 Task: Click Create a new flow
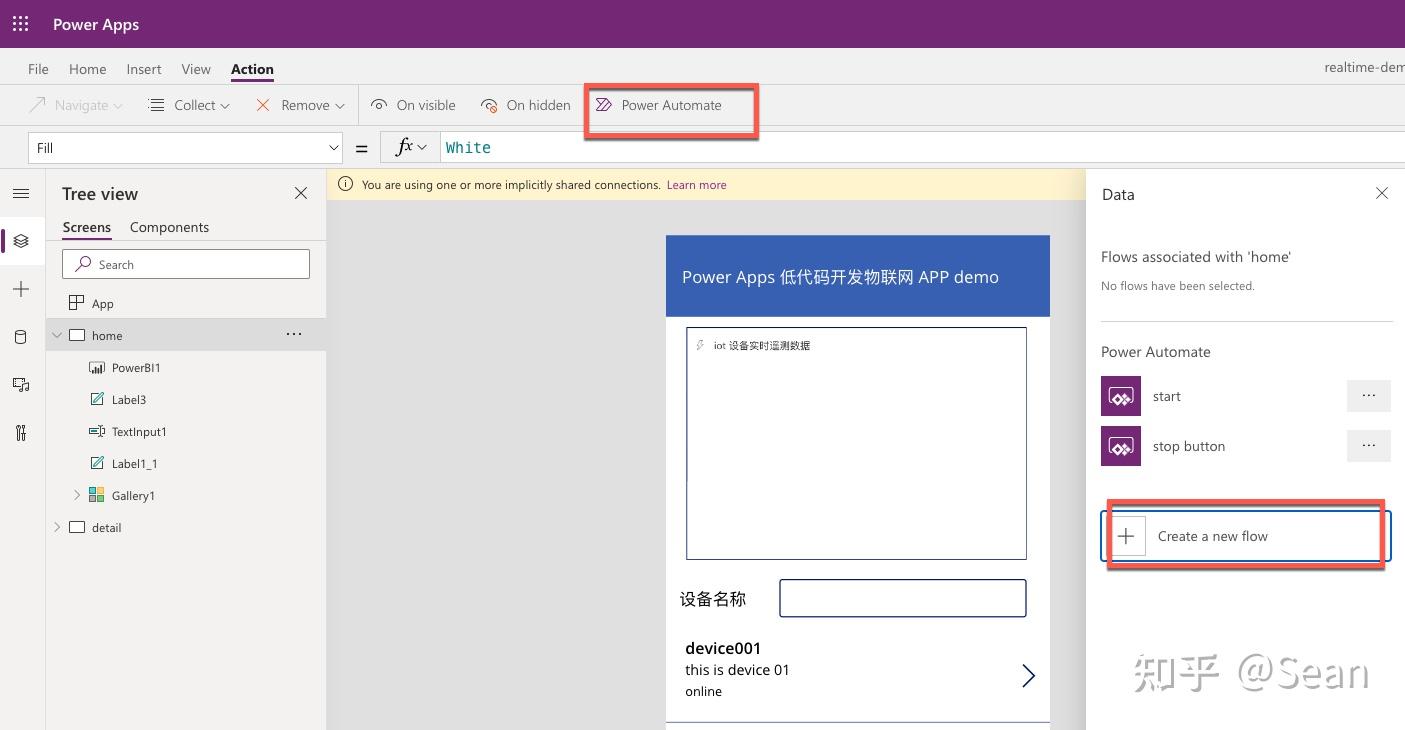1212,536
